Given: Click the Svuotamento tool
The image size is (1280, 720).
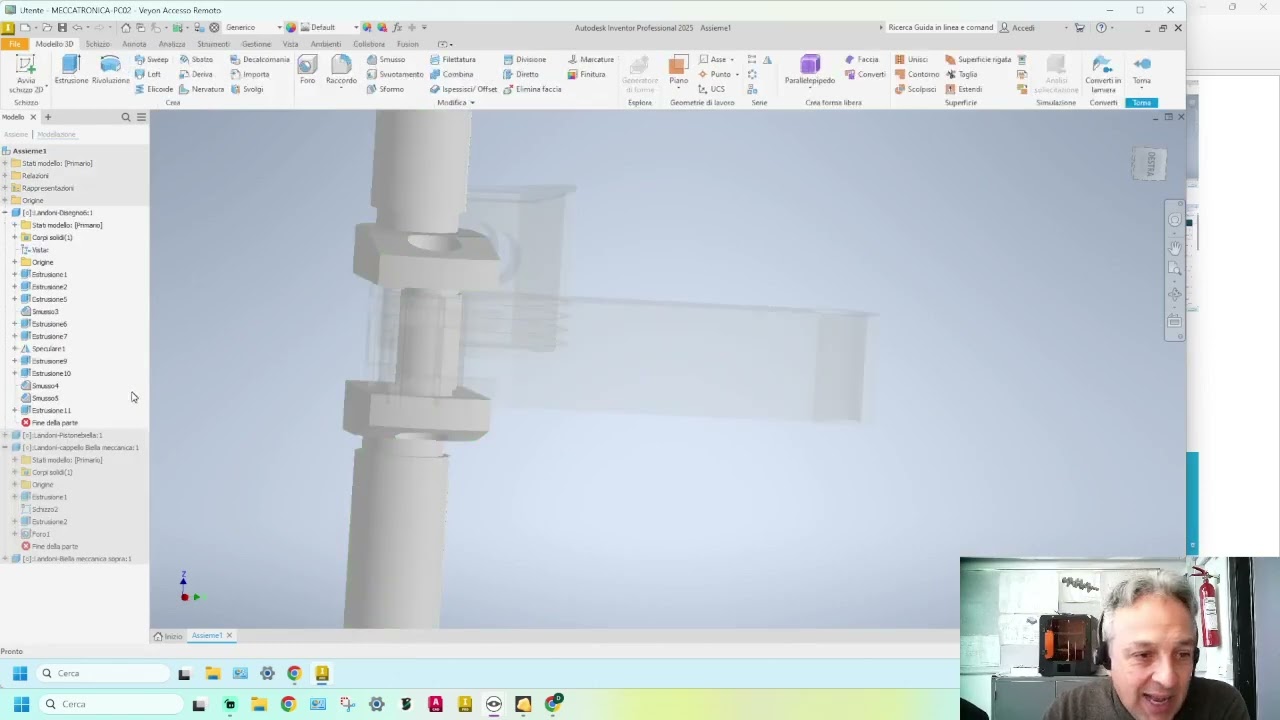Looking at the screenshot, I should coord(395,74).
